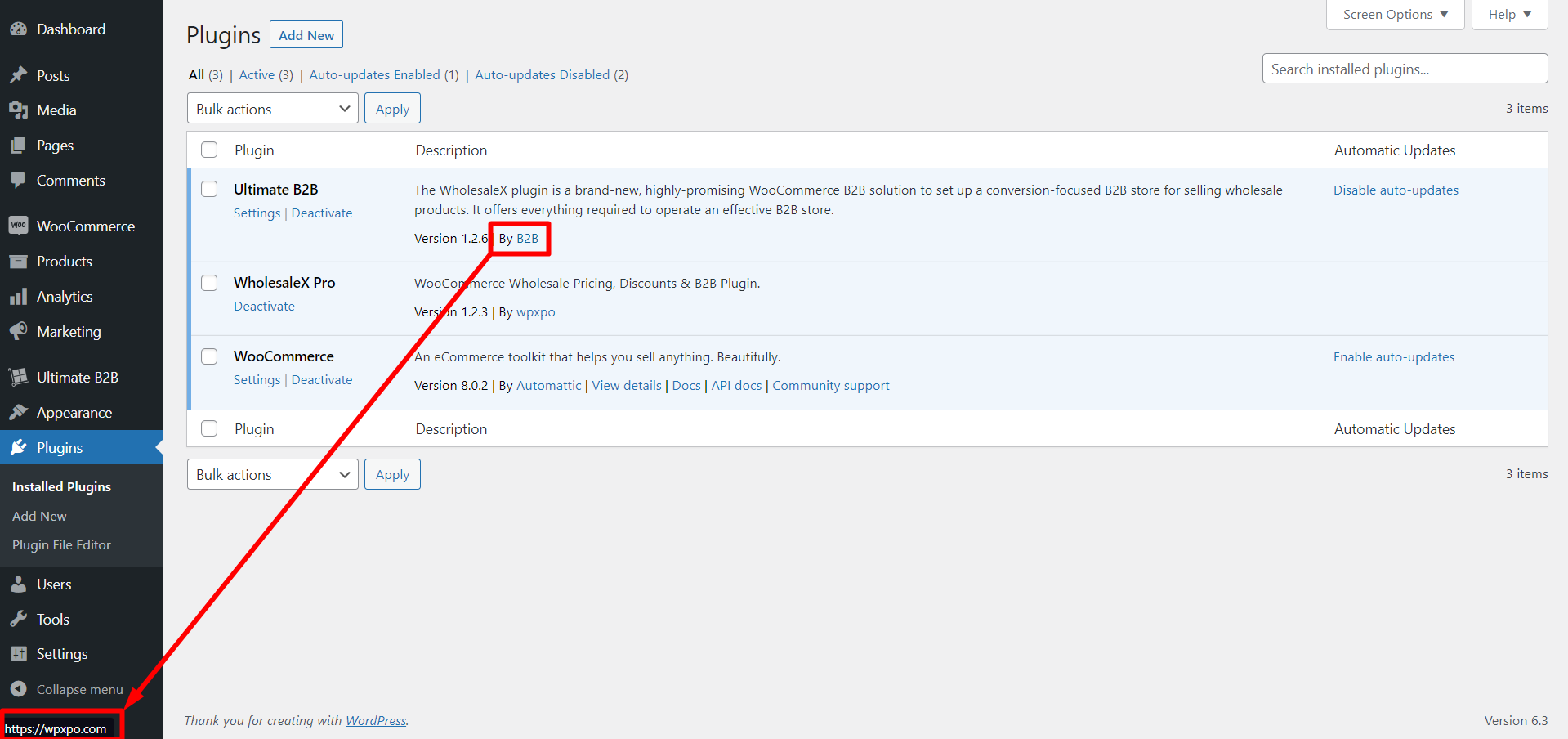
Task: Filter by Auto-updates Disabled
Action: click(543, 74)
